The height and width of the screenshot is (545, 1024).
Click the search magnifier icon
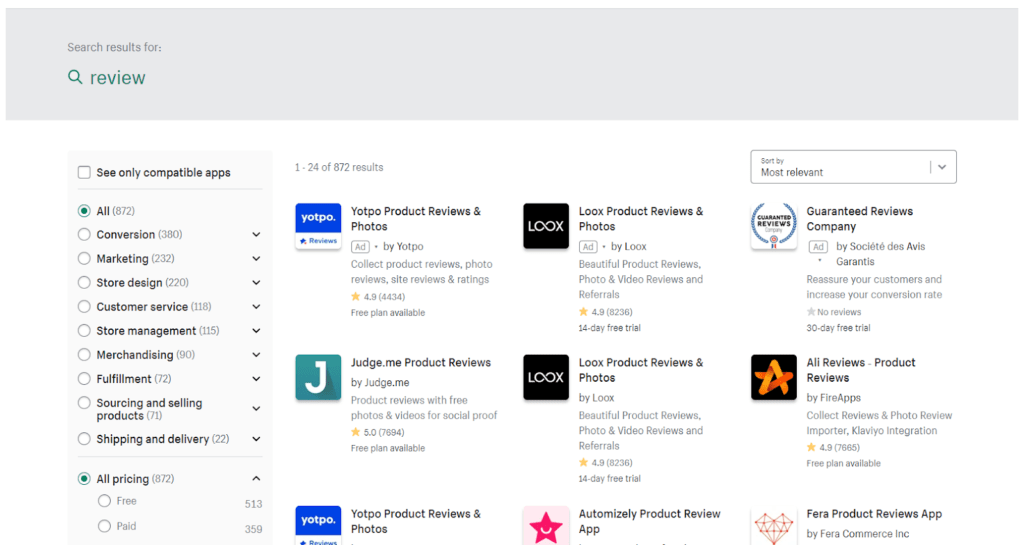(x=75, y=77)
